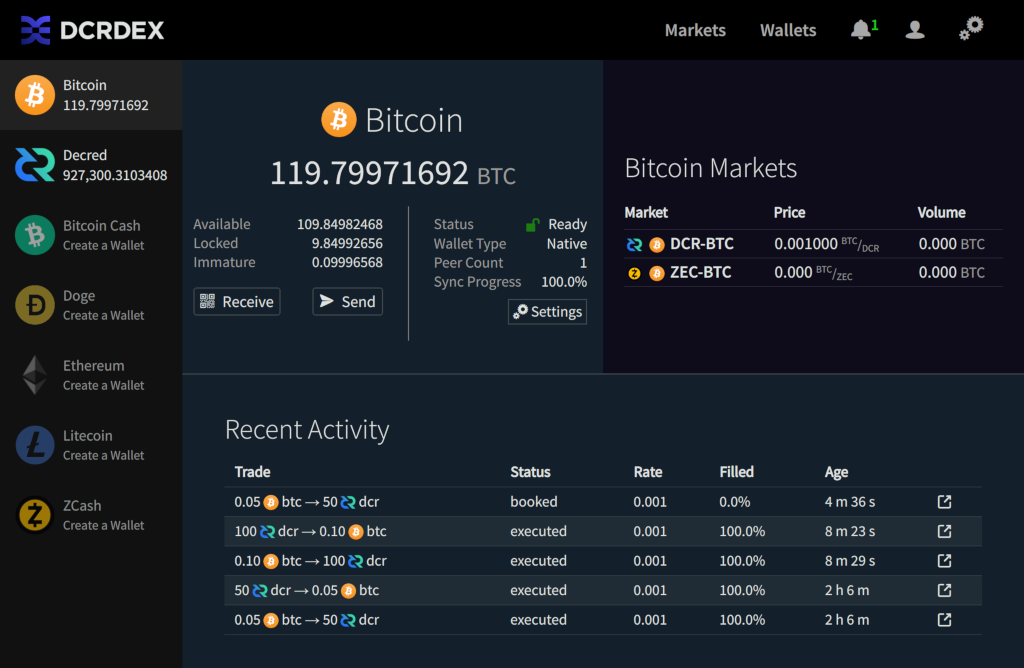
Task: Create a Litecoin wallet
Action: [x=103, y=455]
